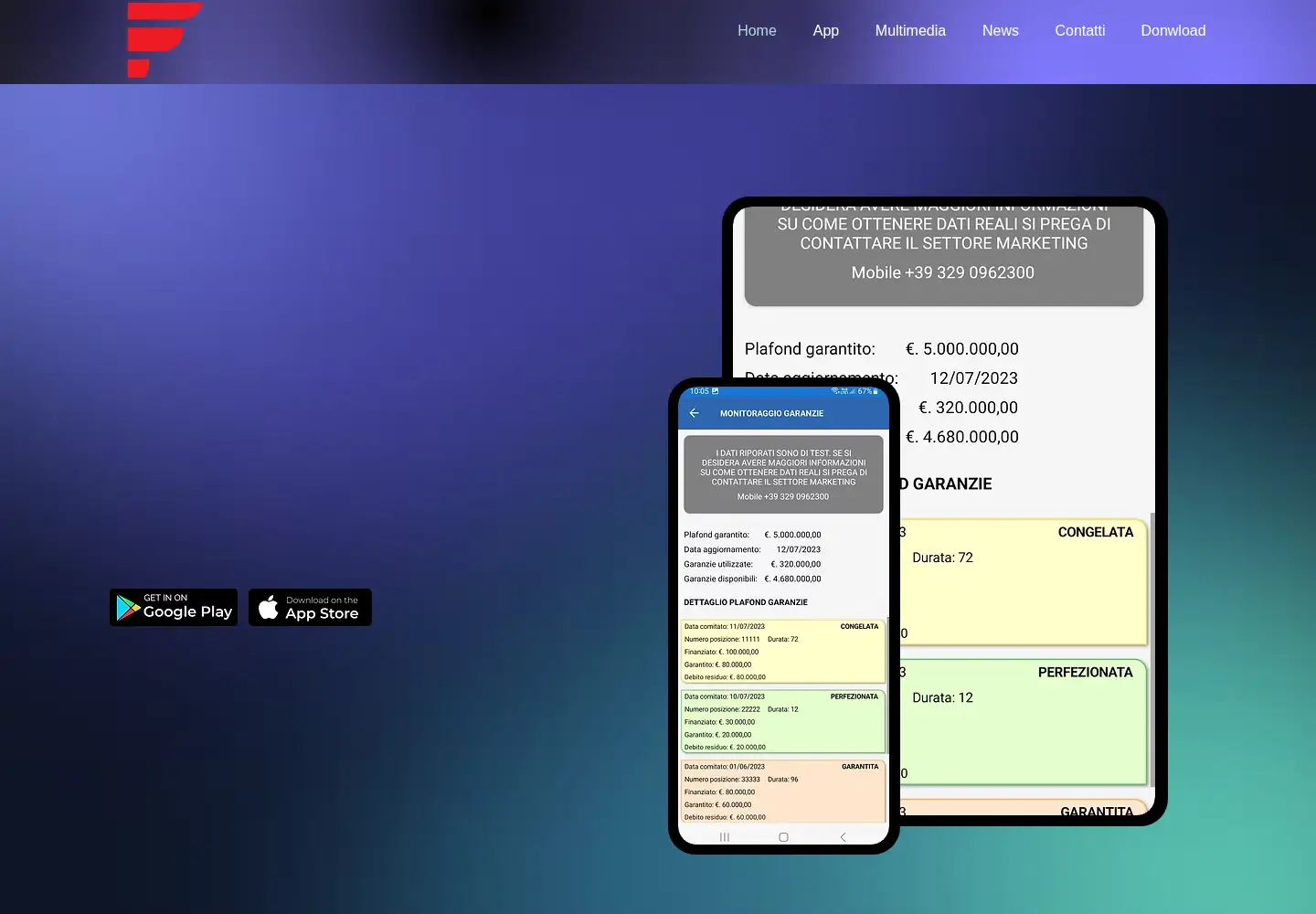Click the Get it on Google Play badge

tap(174, 607)
